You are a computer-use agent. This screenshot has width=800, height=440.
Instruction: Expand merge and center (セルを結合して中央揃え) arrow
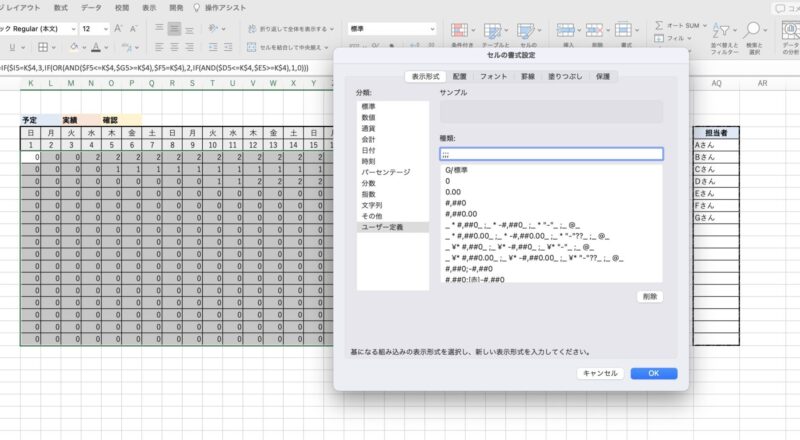point(327,47)
